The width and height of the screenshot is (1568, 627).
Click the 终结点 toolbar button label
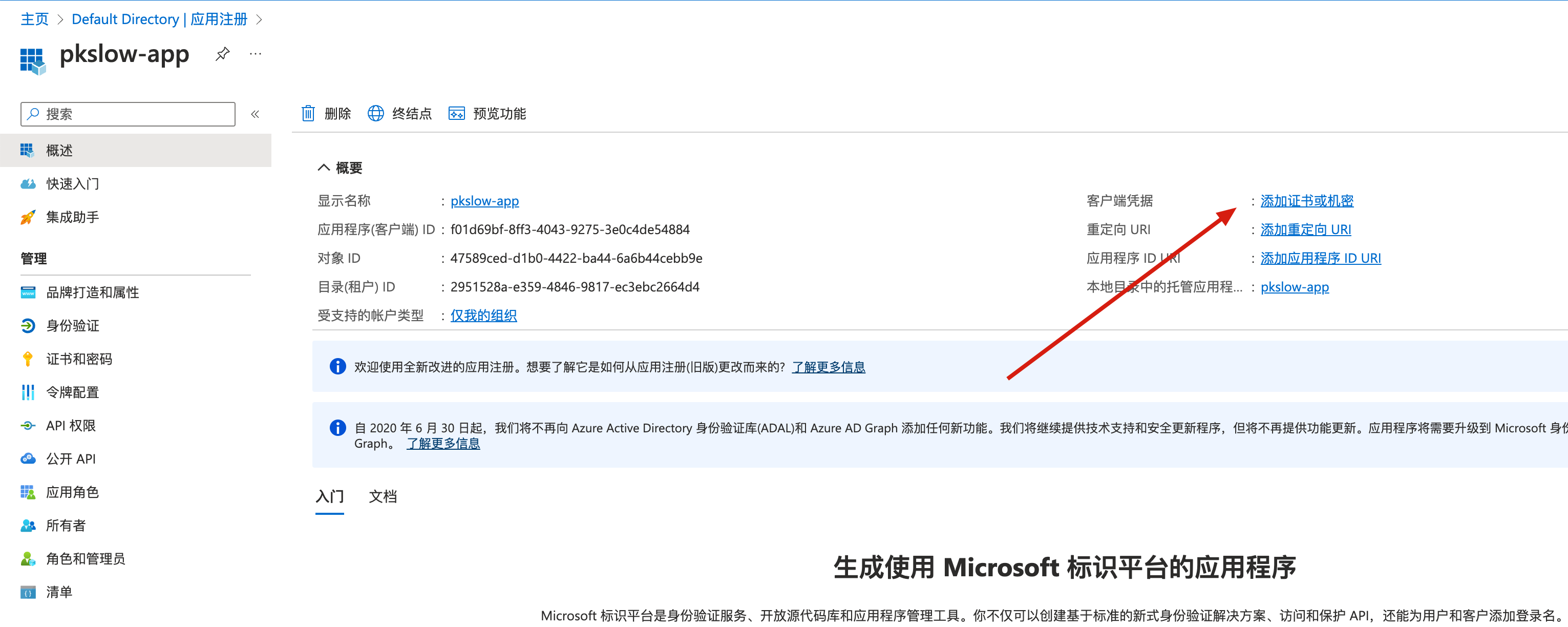[x=412, y=114]
